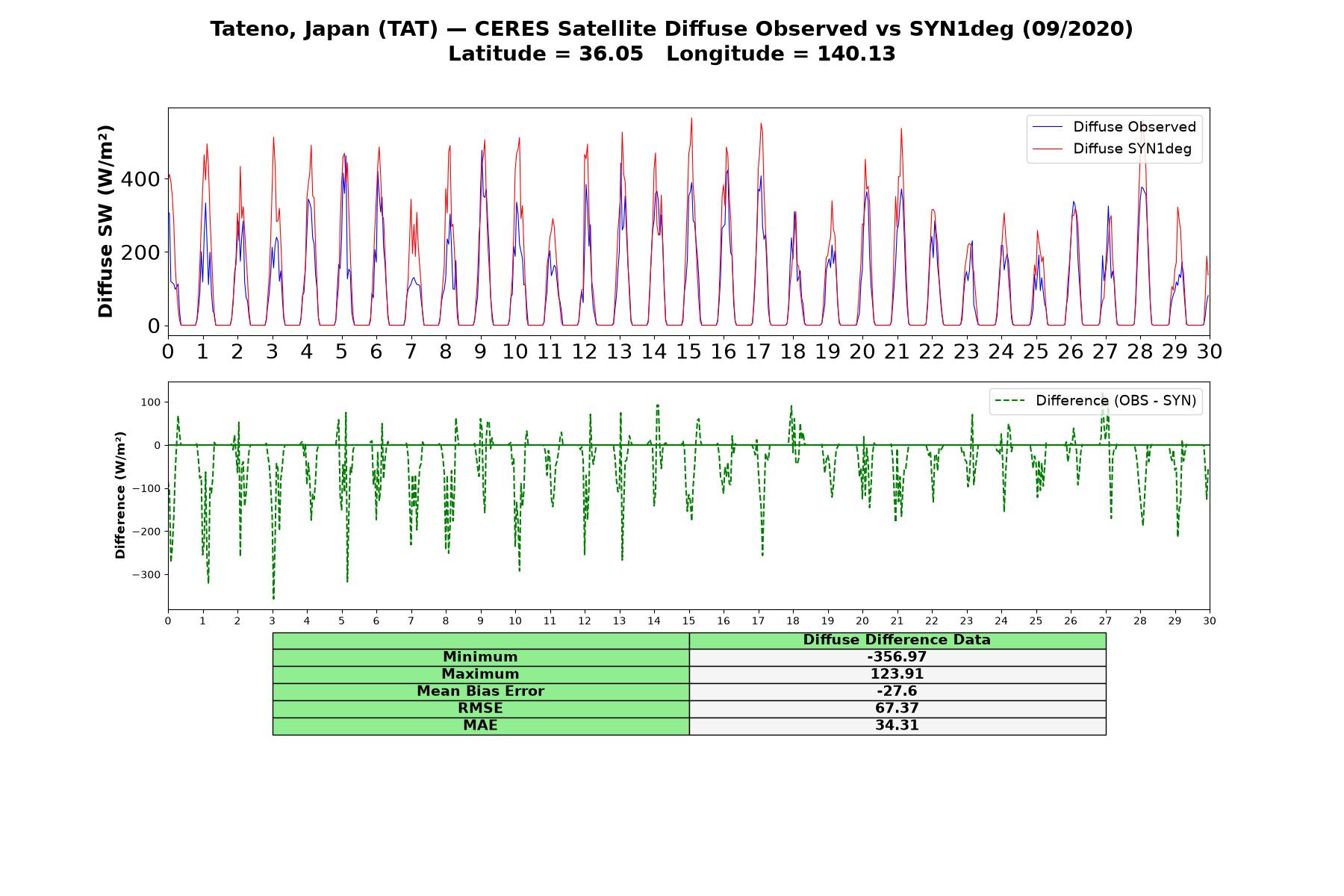Click the Latitude and Longitude subtitle
Screen dimensions: 1344x896
click(x=671, y=55)
